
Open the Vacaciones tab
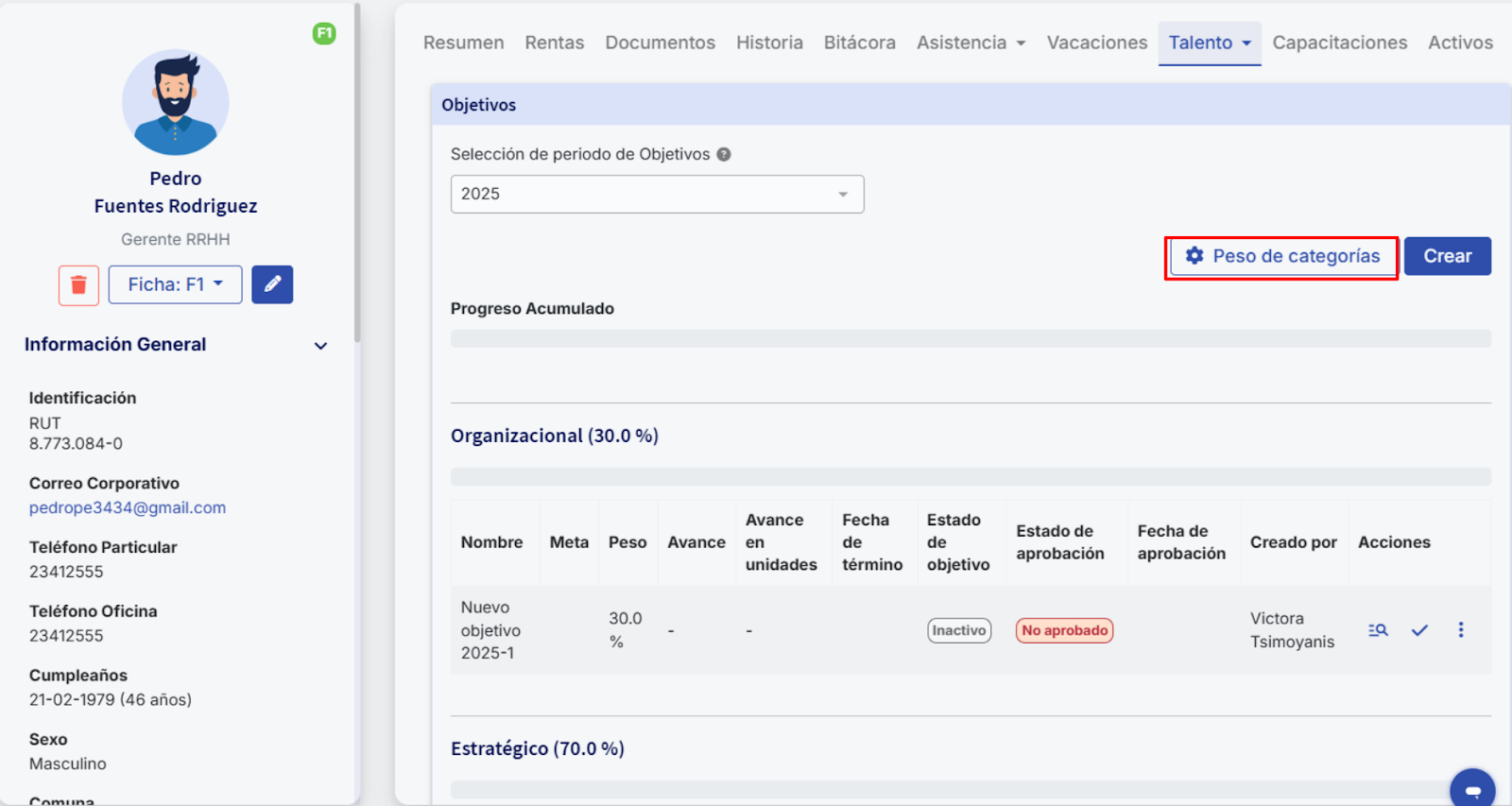[1096, 43]
